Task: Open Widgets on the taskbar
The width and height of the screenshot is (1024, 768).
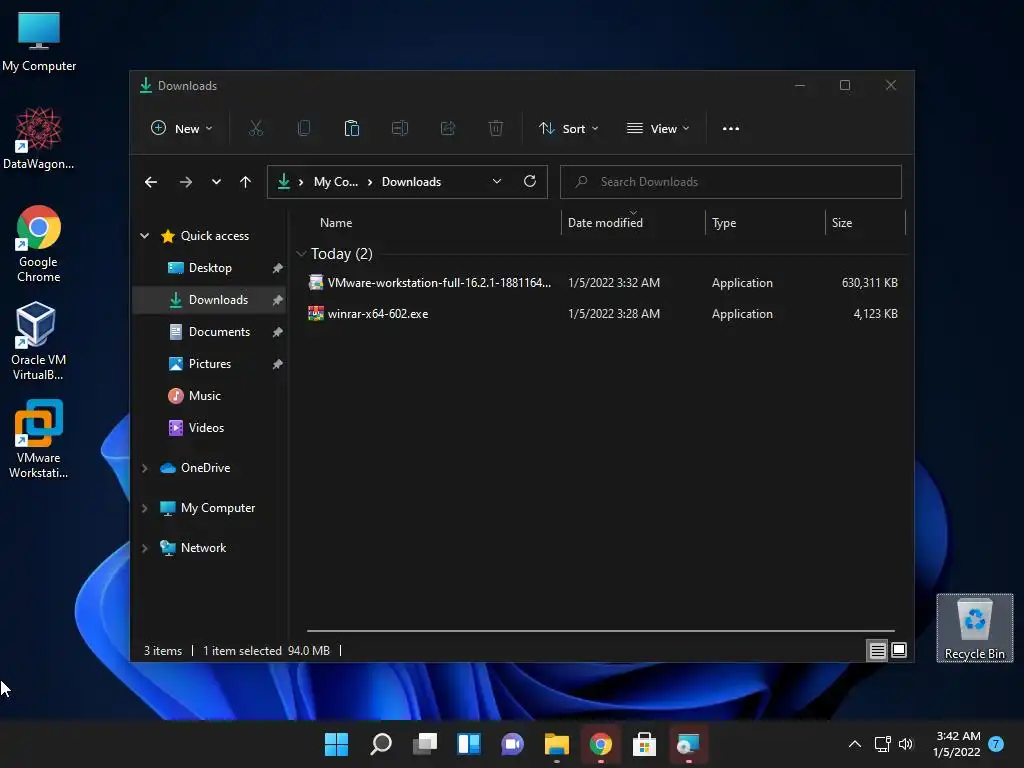Action: (x=469, y=744)
